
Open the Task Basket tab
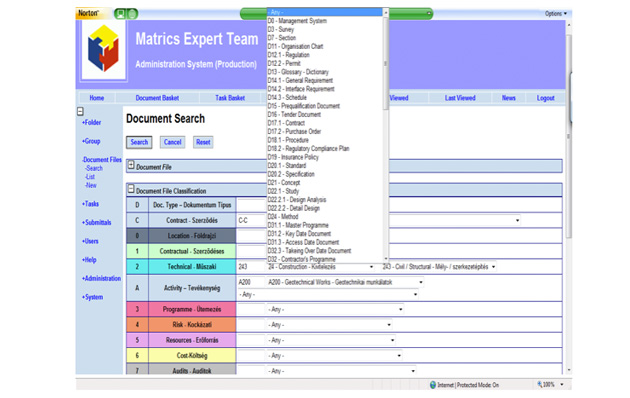(230, 98)
